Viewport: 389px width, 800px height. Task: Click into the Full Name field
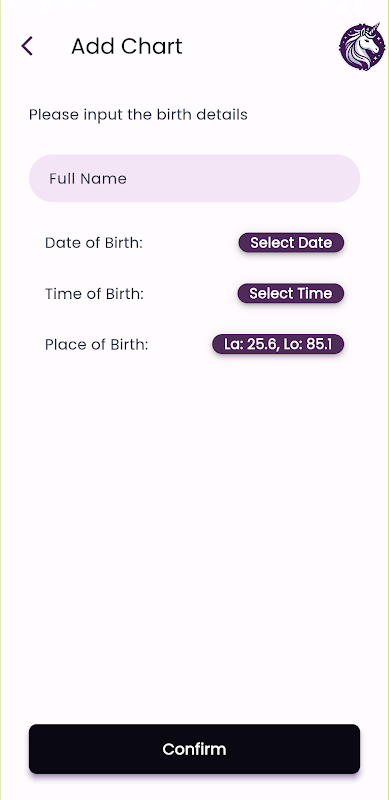[194, 179]
